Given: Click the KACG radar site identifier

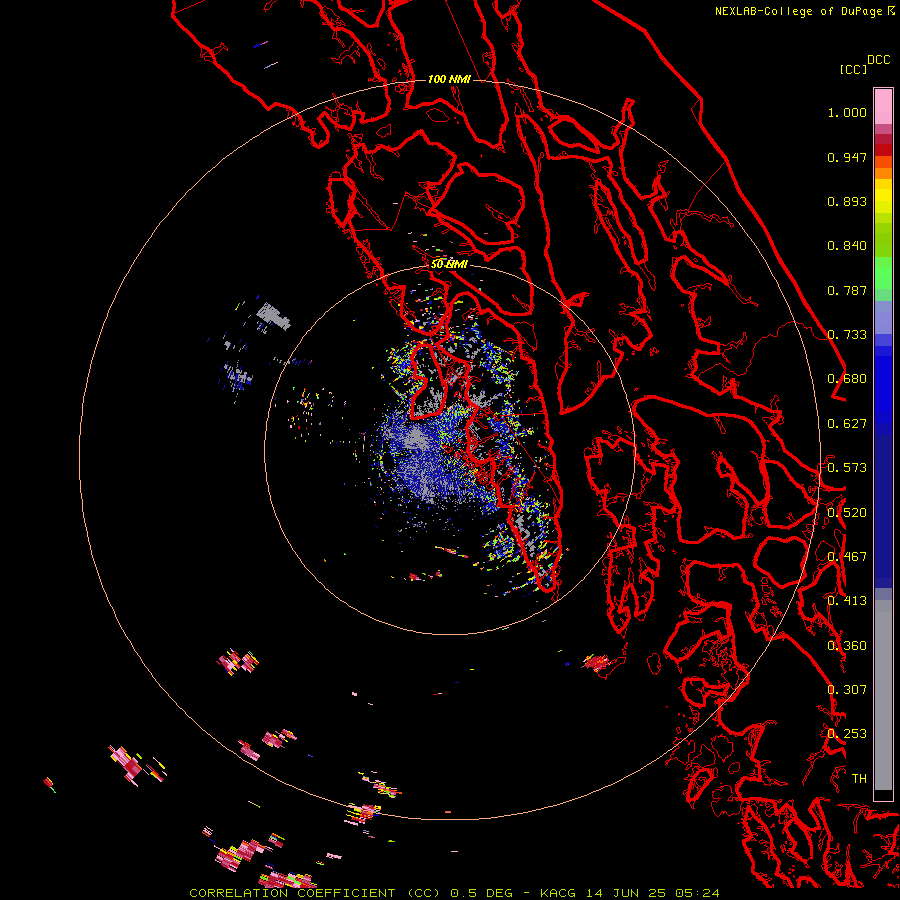Looking at the screenshot, I should pos(557,893).
